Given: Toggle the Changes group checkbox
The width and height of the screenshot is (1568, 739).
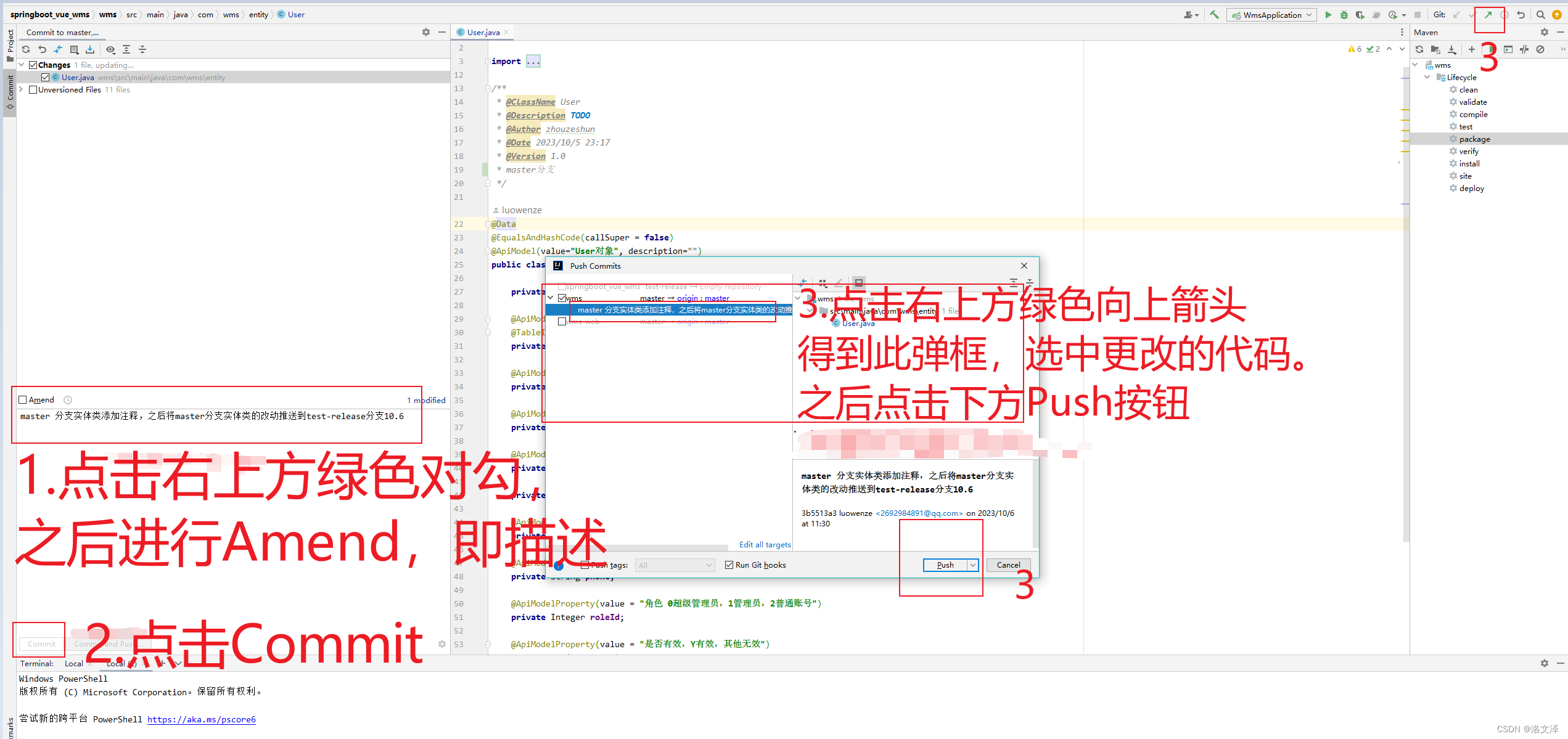Looking at the screenshot, I should pos(33,65).
